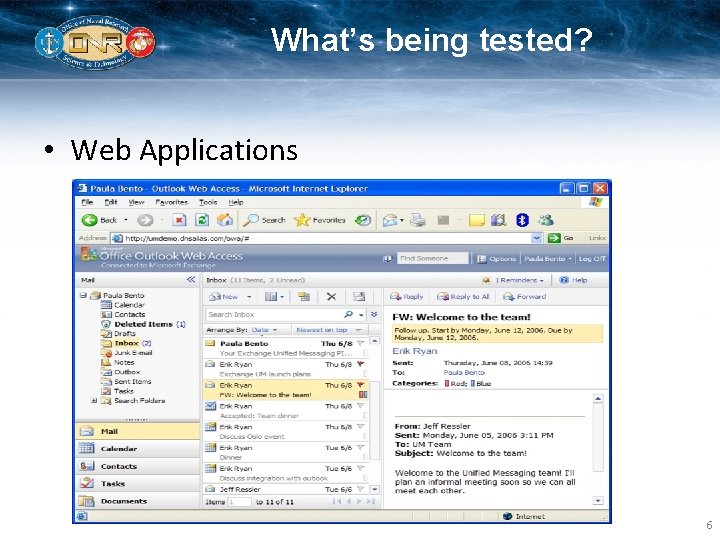Open the Tools menu
720x540 pixels.
[208, 202]
